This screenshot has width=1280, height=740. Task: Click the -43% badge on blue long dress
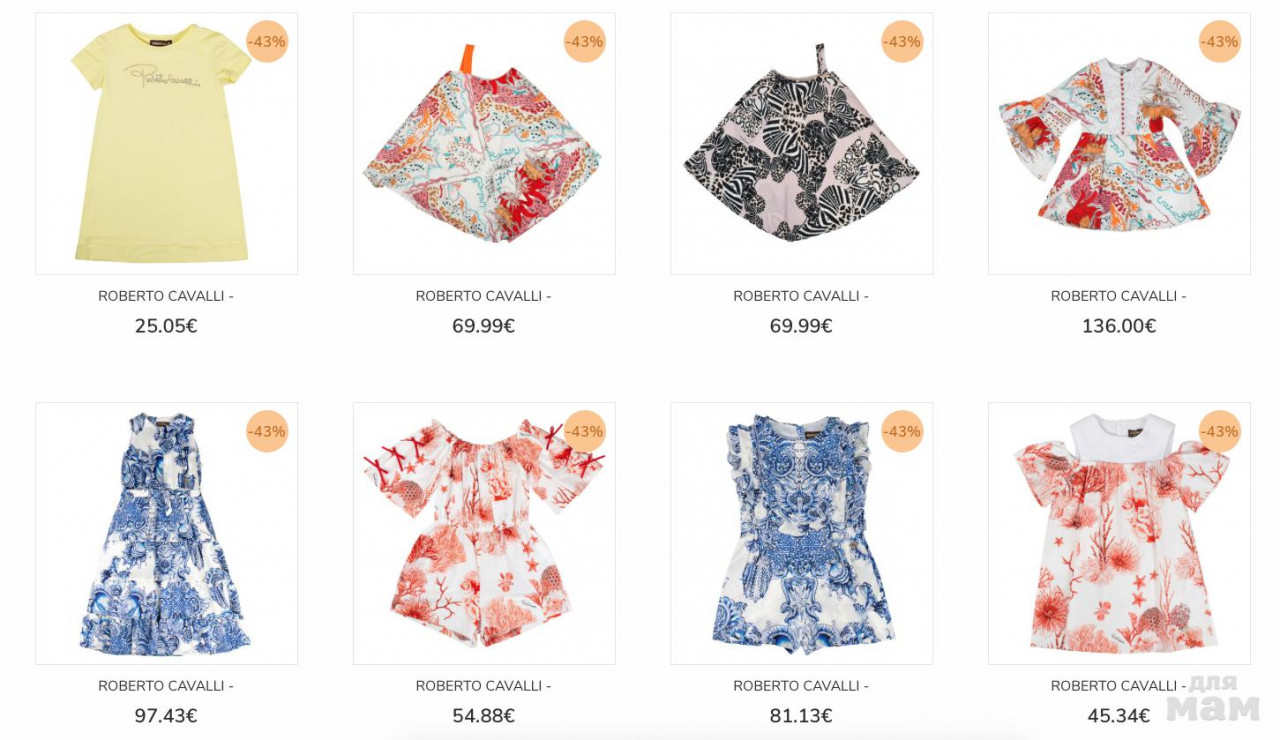(267, 432)
